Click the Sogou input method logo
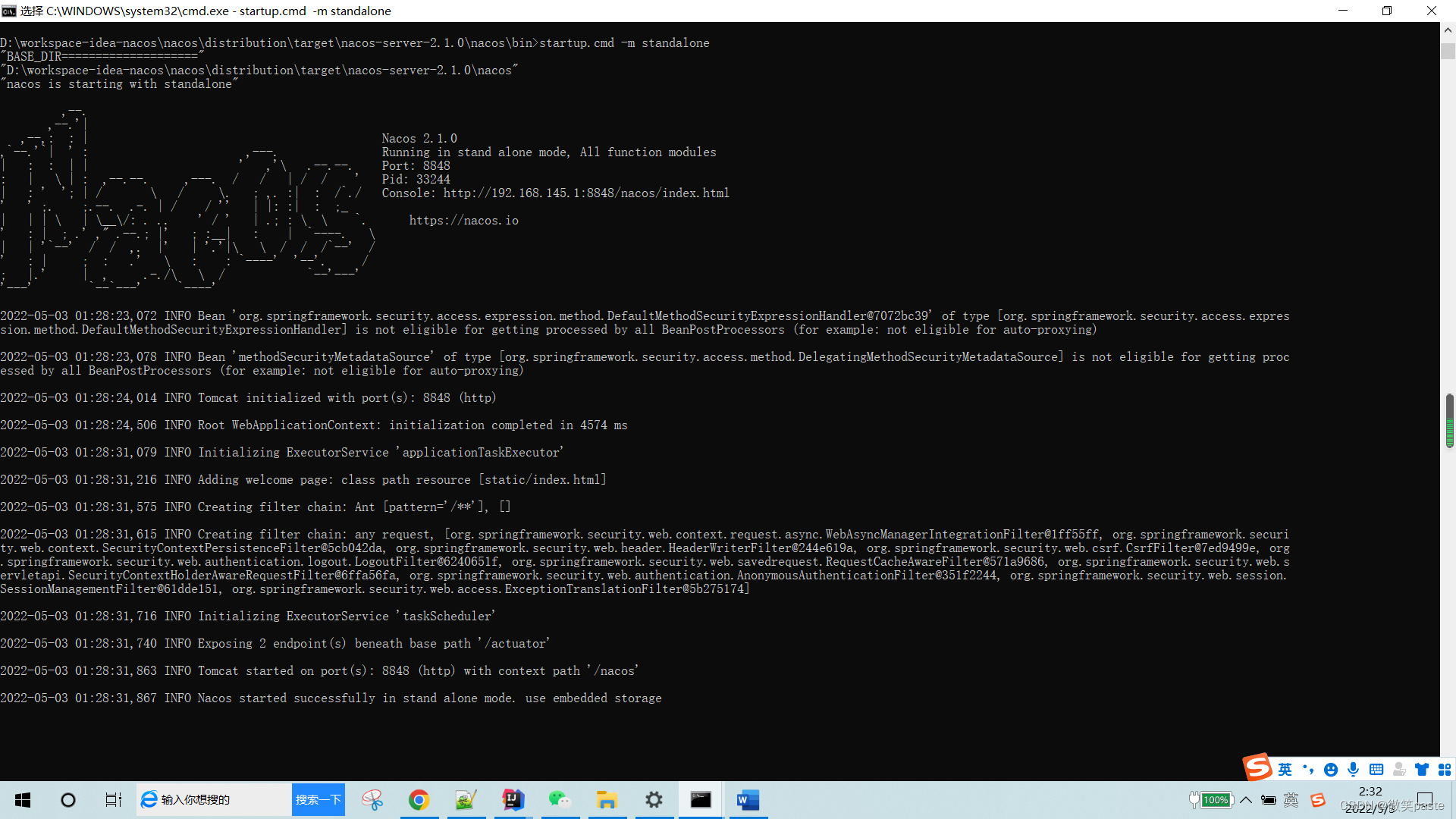The width and height of the screenshot is (1456, 819). (1257, 767)
